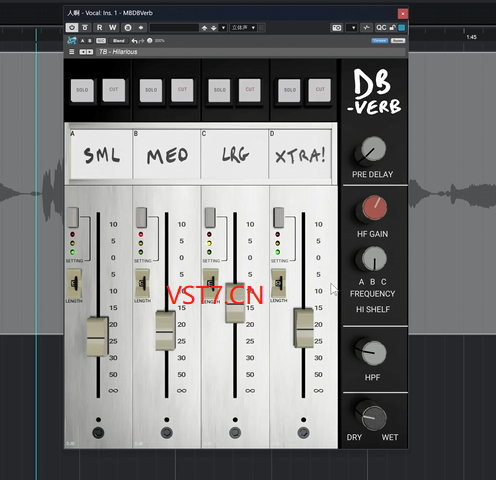Image resolution: width=496 pixels, height=480 pixels.
Task: Select the A state button
Action: tap(83, 41)
